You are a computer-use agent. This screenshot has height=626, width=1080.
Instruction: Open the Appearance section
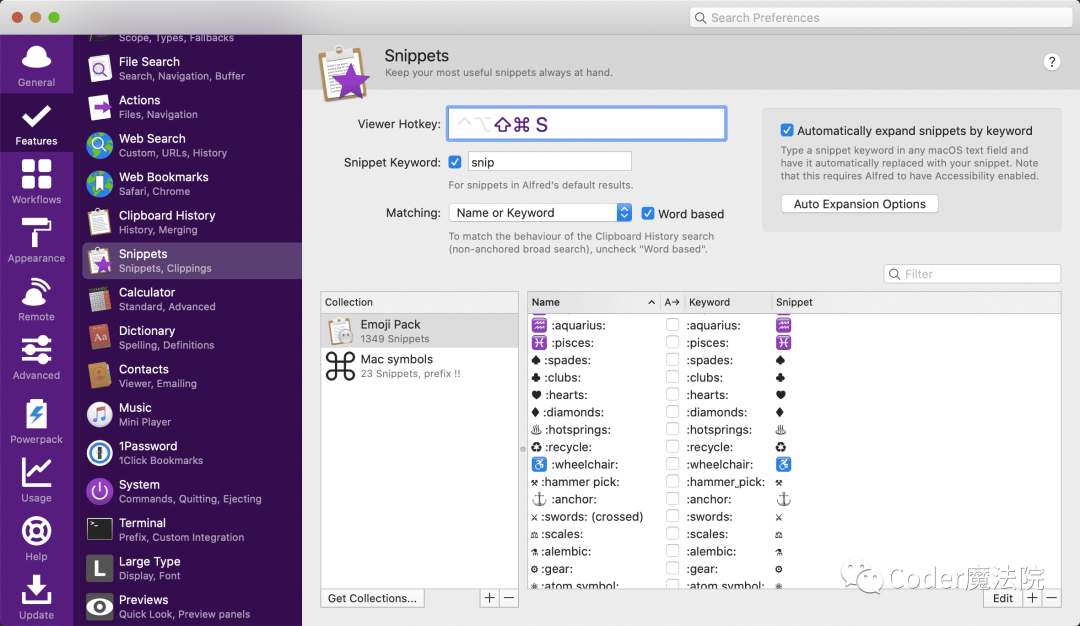tap(37, 240)
